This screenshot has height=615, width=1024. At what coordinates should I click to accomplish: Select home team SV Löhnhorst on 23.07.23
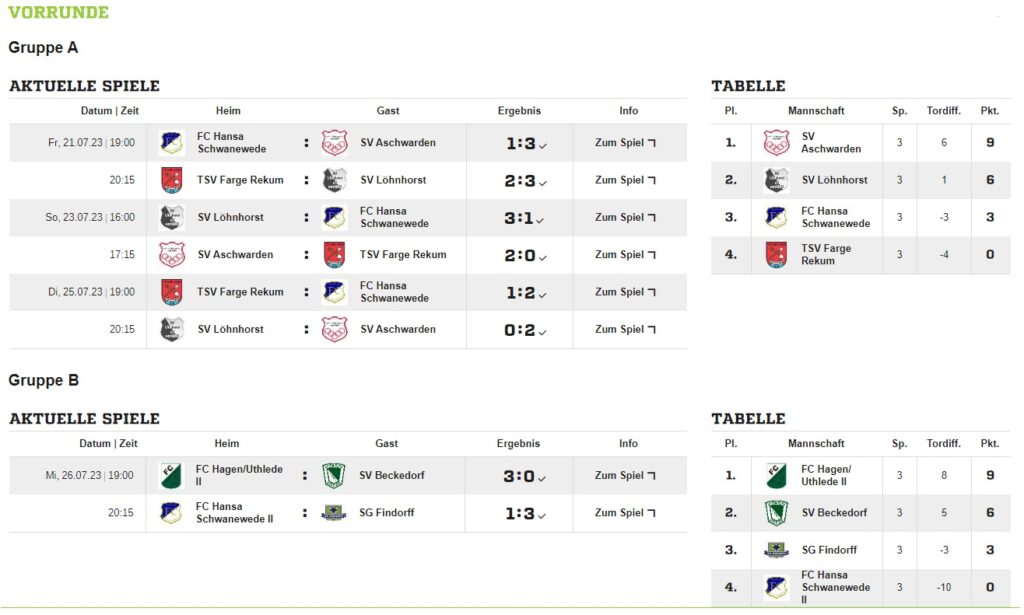[x=230, y=217]
